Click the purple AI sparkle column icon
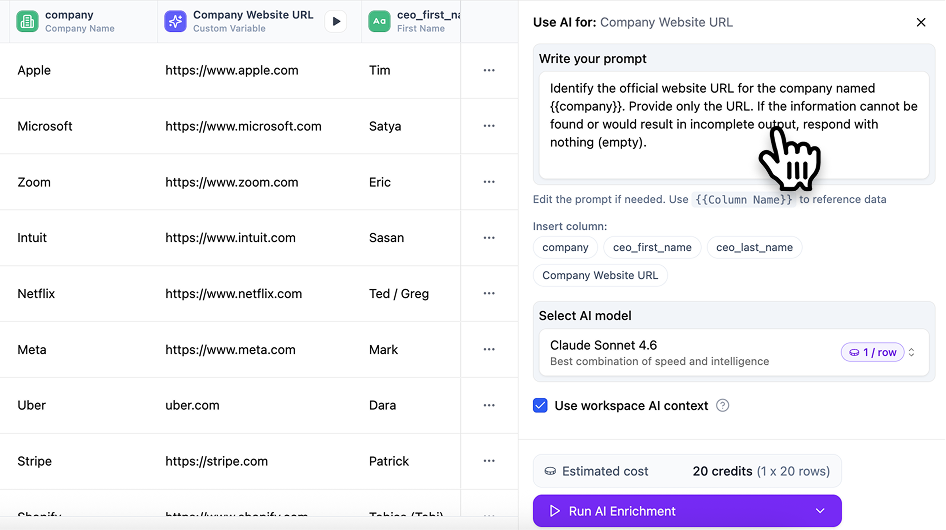The image size is (946, 530). (175, 21)
